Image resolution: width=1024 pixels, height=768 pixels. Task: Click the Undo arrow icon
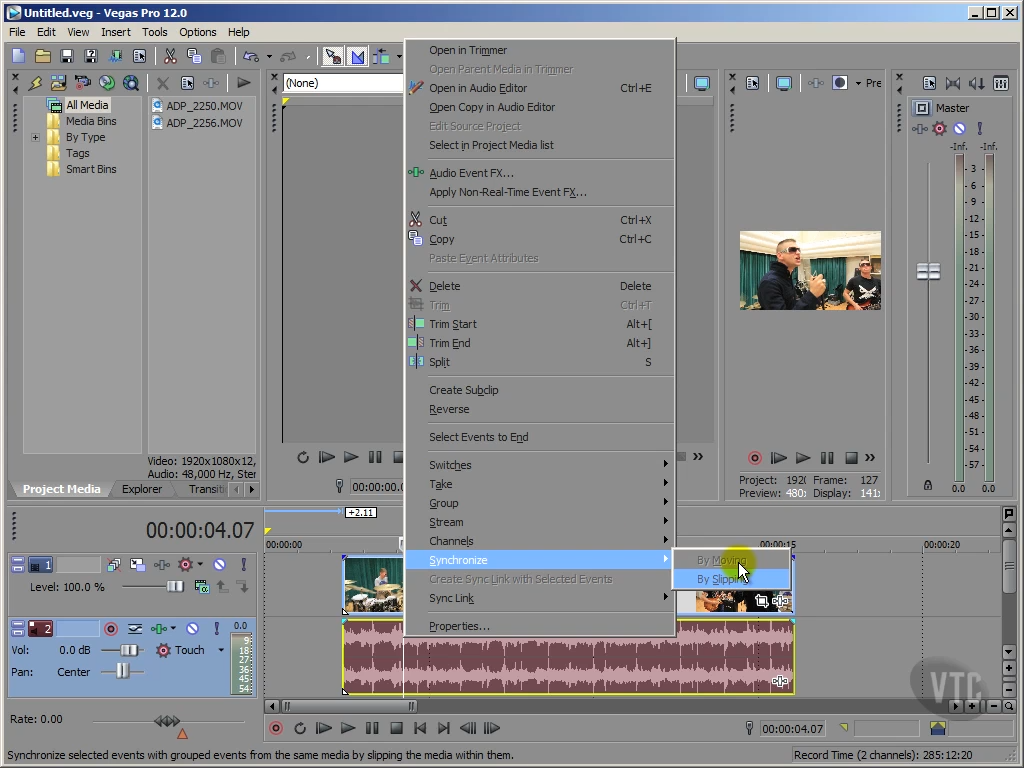(x=251, y=56)
